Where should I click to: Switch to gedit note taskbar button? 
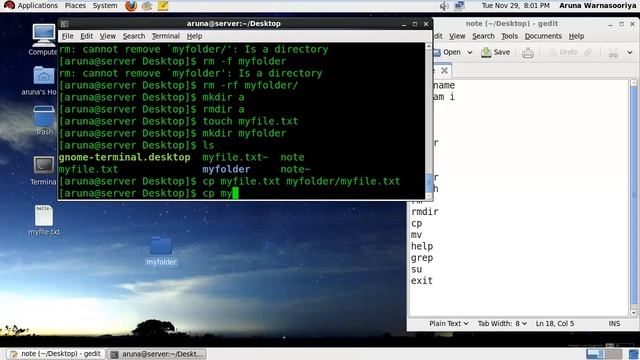(x=56, y=353)
